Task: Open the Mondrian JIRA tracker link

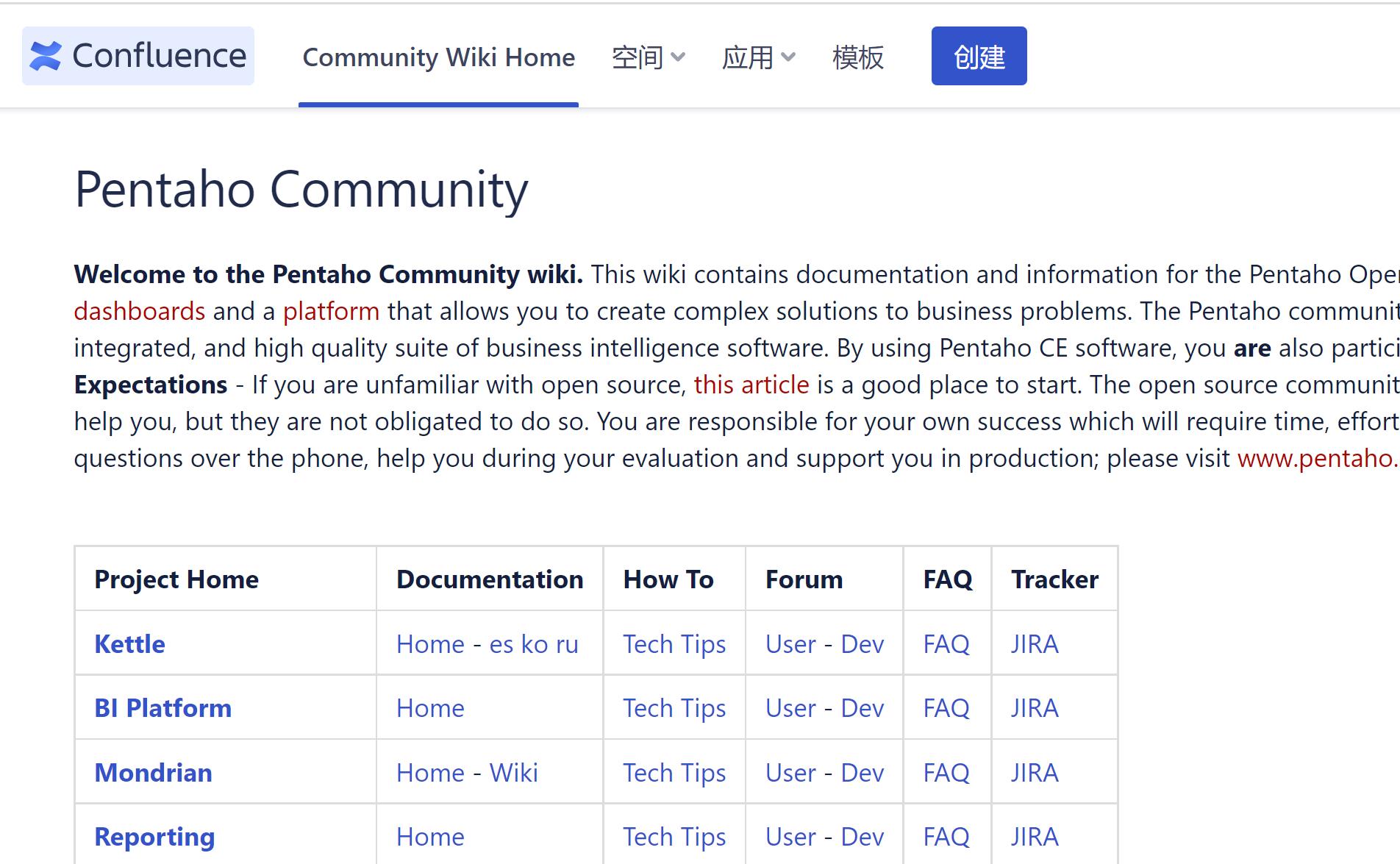Action: coord(1035,773)
